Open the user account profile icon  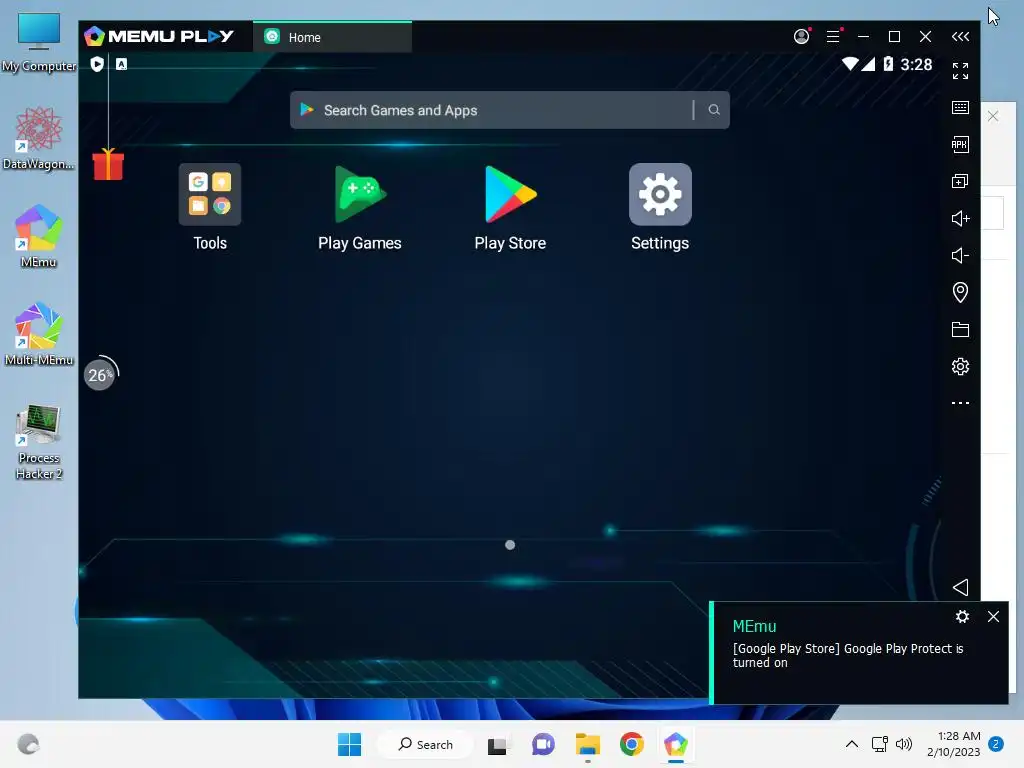tap(801, 37)
